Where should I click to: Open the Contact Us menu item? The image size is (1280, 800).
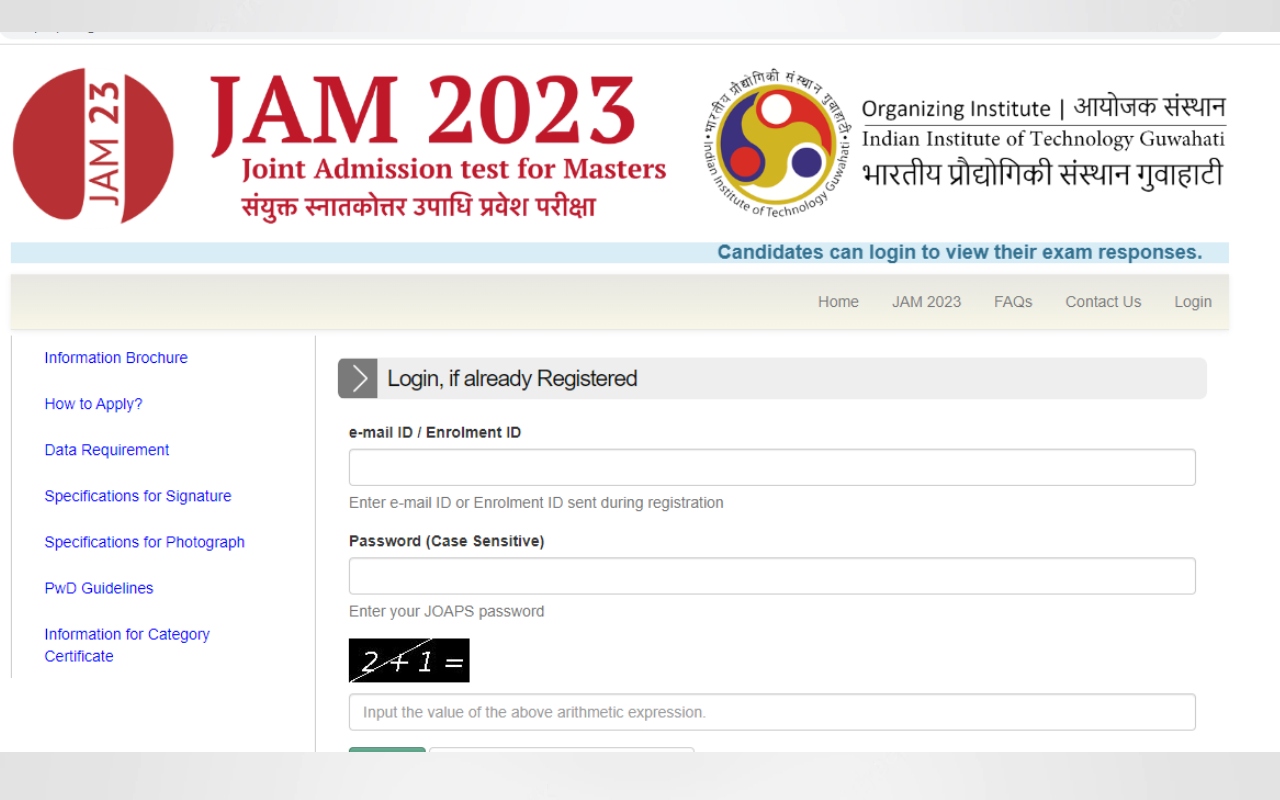pyautogui.click(x=1103, y=302)
